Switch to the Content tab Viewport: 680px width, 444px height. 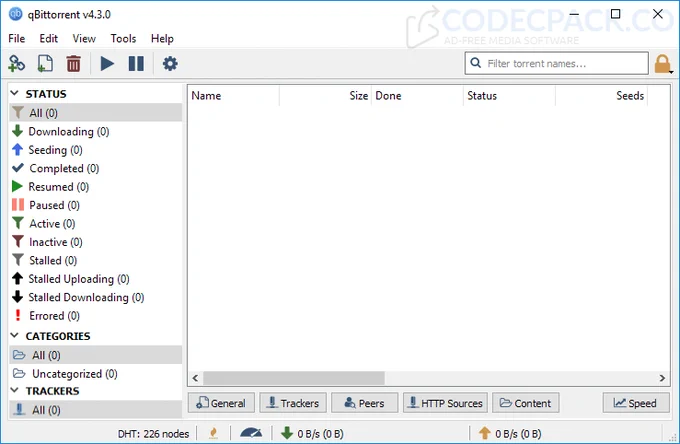[526, 403]
